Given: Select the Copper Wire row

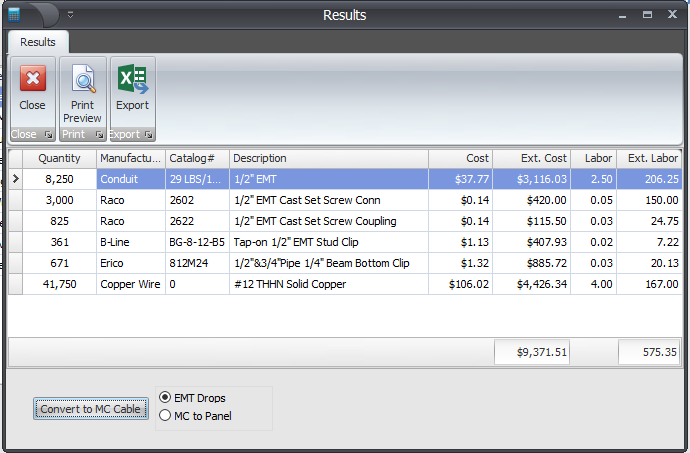Looking at the screenshot, I should click(x=300, y=284).
